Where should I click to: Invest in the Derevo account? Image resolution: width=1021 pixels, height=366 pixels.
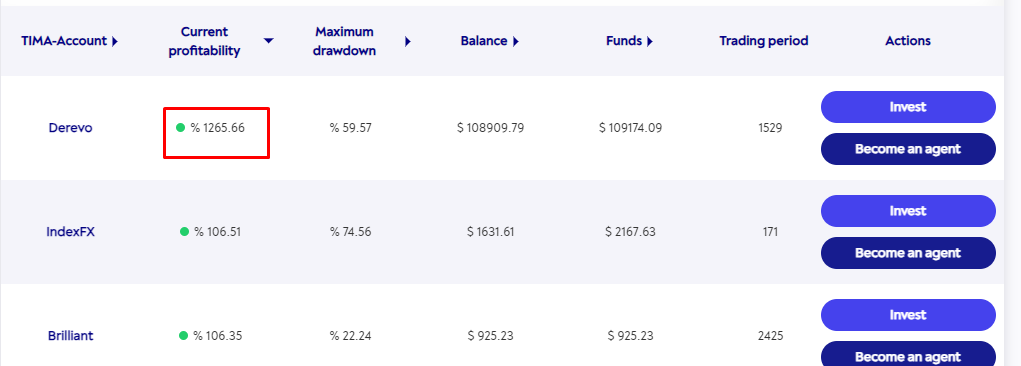pos(908,107)
